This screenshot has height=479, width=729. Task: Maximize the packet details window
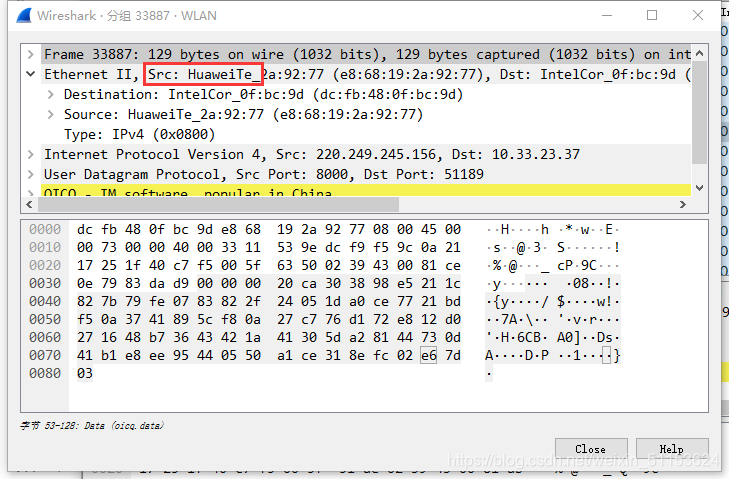[x=652, y=15]
